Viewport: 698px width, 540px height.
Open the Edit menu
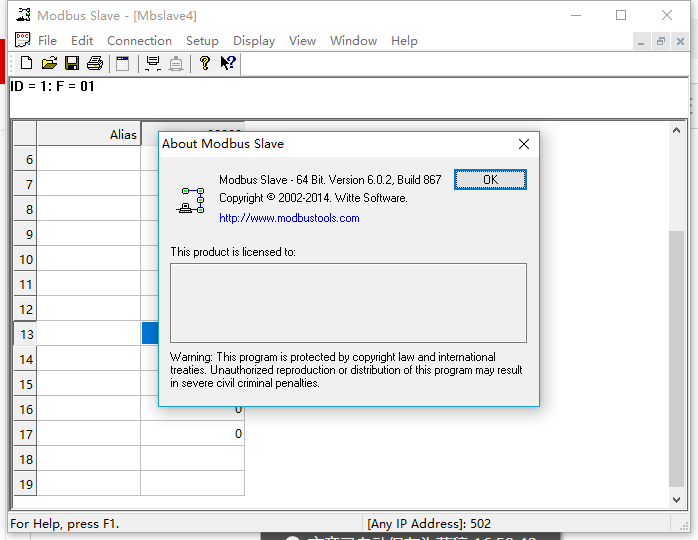pos(82,41)
